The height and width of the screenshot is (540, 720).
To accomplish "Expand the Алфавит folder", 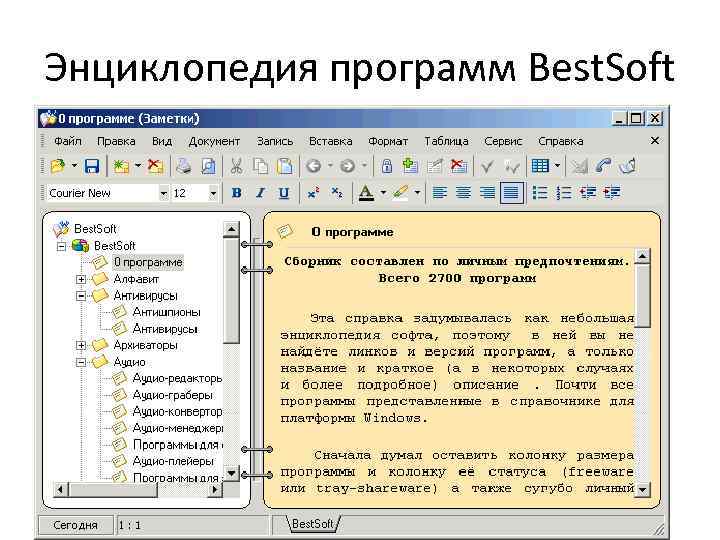I will [81, 279].
